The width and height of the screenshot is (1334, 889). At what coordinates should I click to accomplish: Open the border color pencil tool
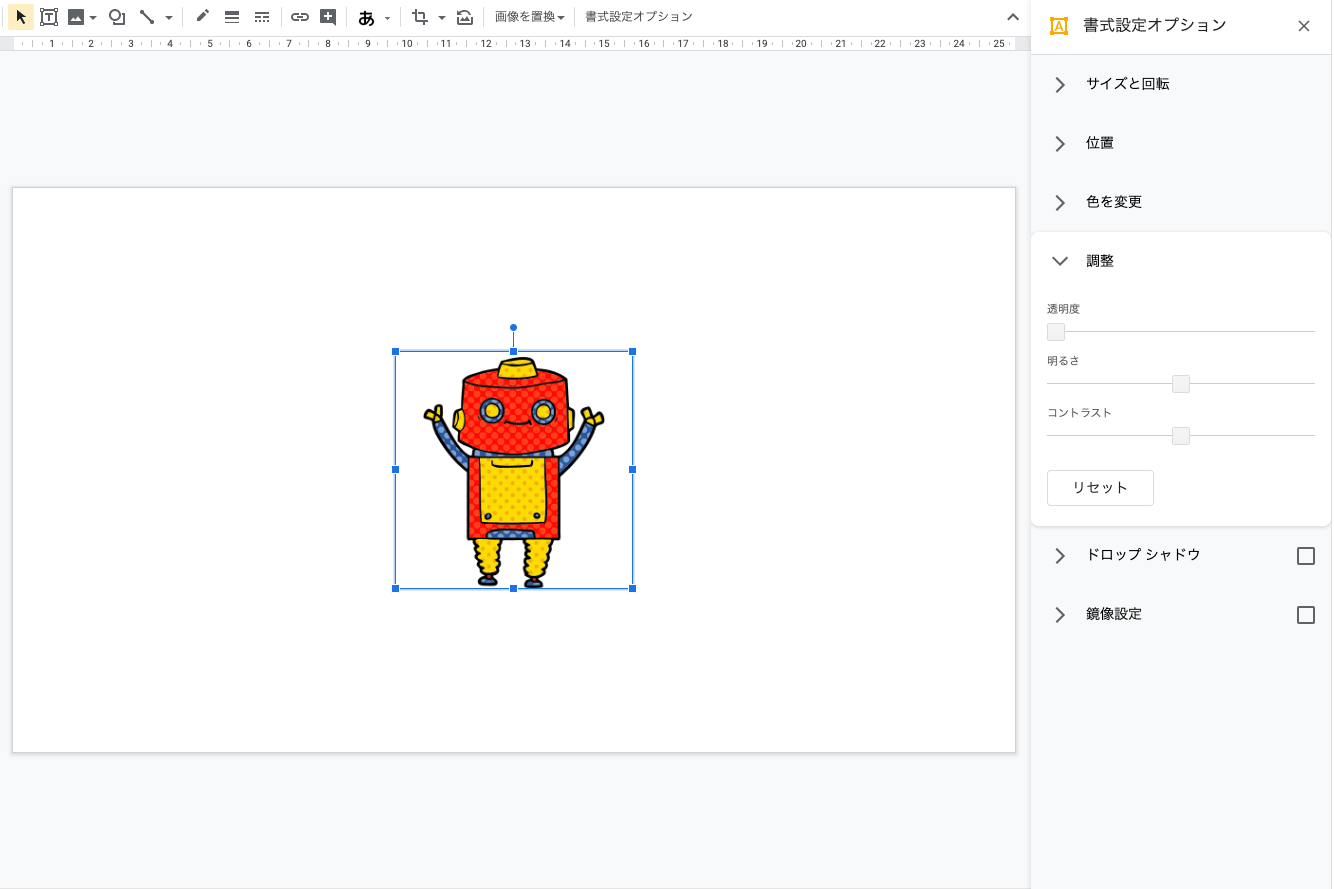coord(203,17)
